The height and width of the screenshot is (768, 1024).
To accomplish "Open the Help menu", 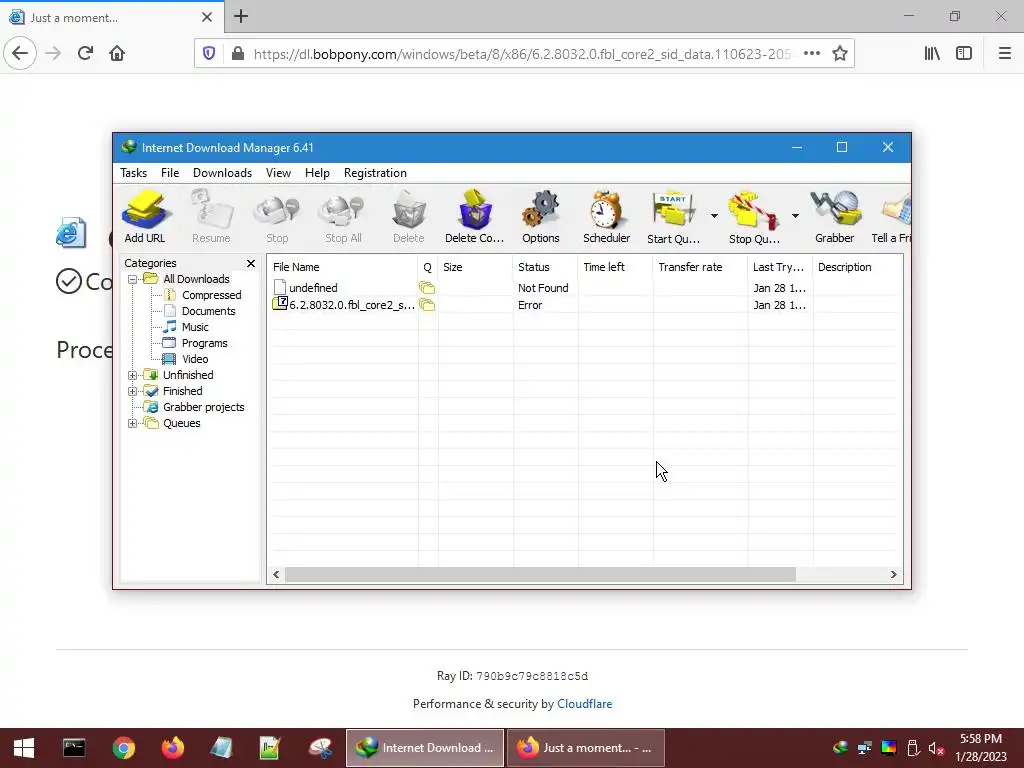I will pyautogui.click(x=317, y=173).
